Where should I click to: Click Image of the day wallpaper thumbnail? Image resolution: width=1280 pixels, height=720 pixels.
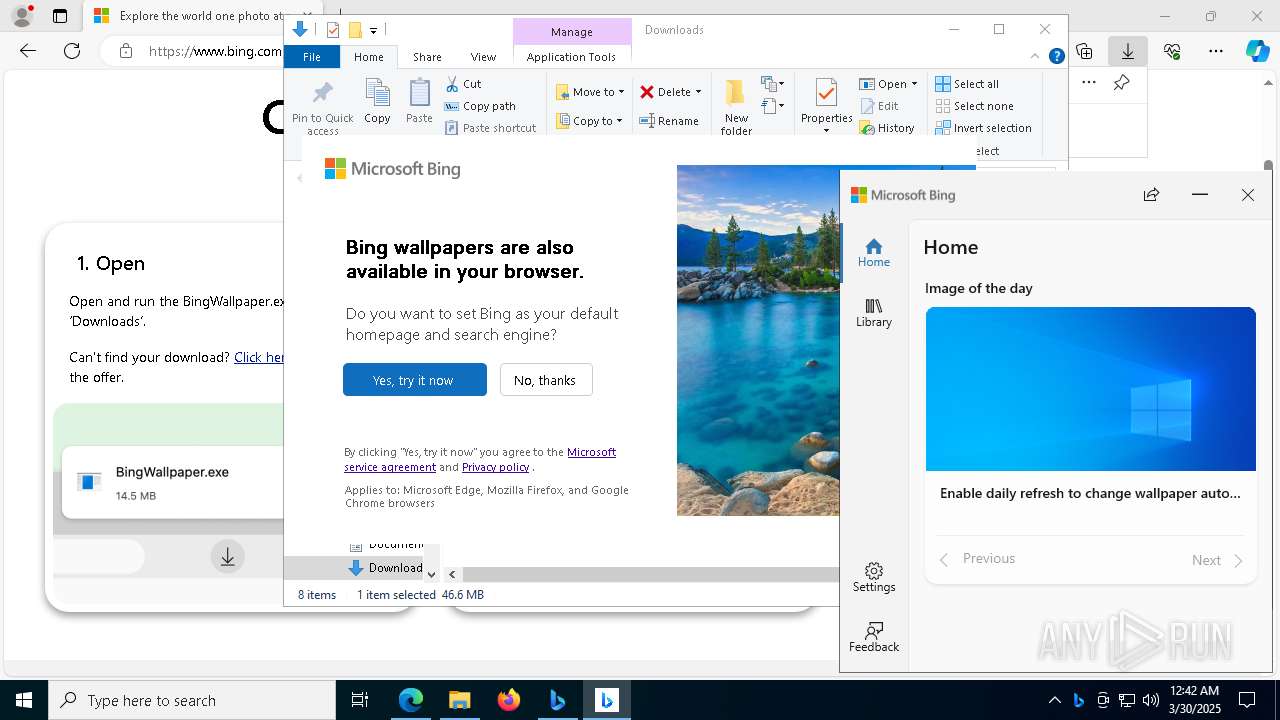pyautogui.click(x=1090, y=389)
